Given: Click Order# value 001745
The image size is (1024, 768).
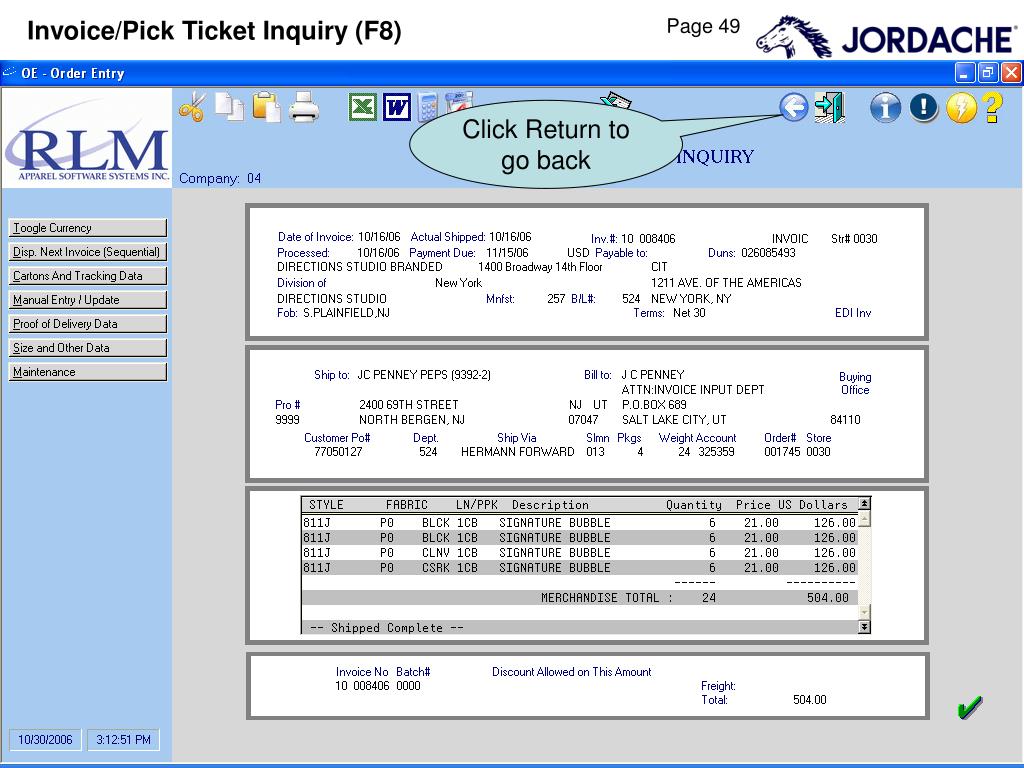Looking at the screenshot, I should (x=782, y=452).
